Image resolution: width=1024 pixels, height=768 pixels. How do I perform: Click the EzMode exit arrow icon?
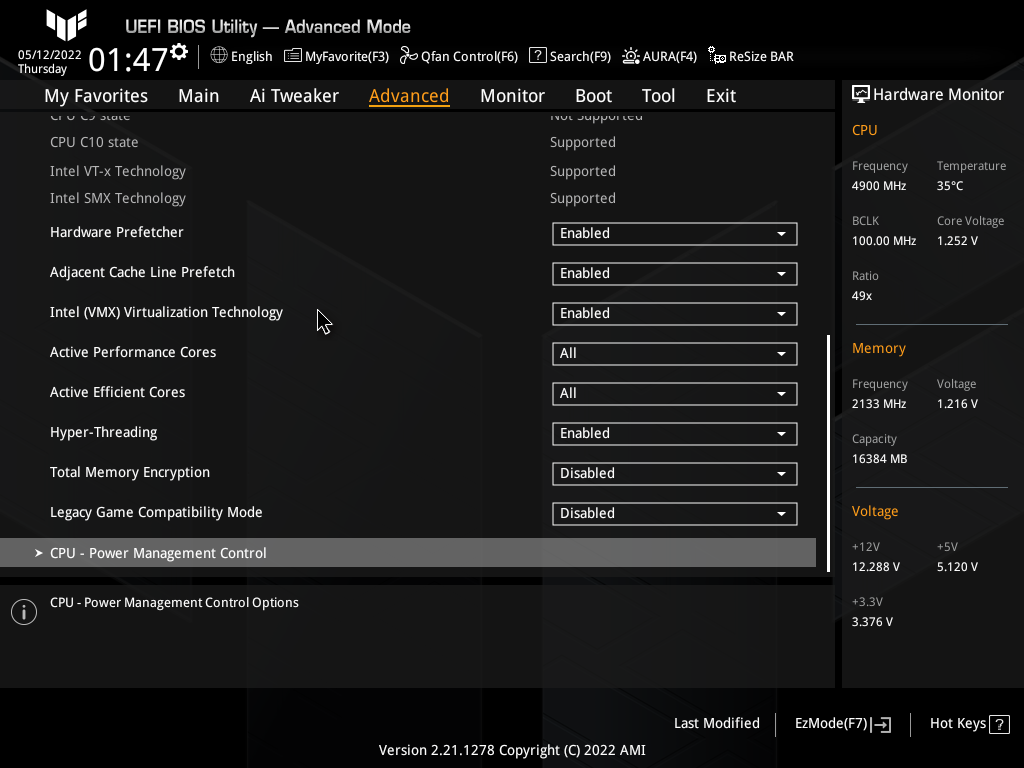click(x=881, y=724)
